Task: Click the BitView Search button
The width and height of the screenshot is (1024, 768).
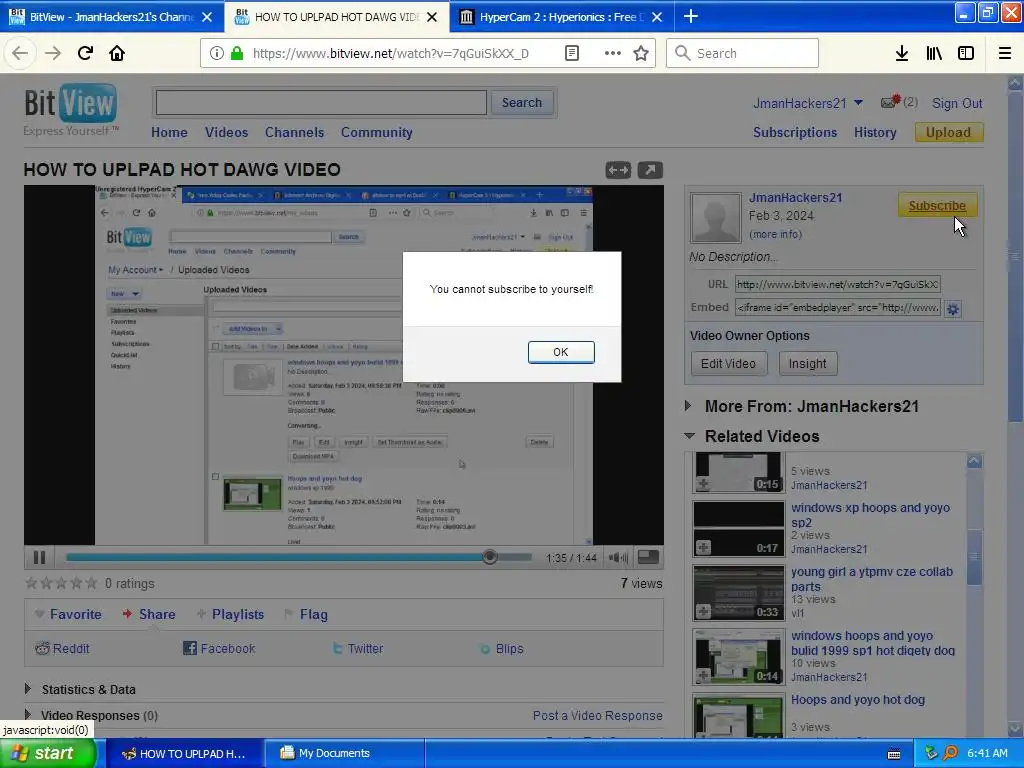Action: pyautogui.click(x=522, y=103)
